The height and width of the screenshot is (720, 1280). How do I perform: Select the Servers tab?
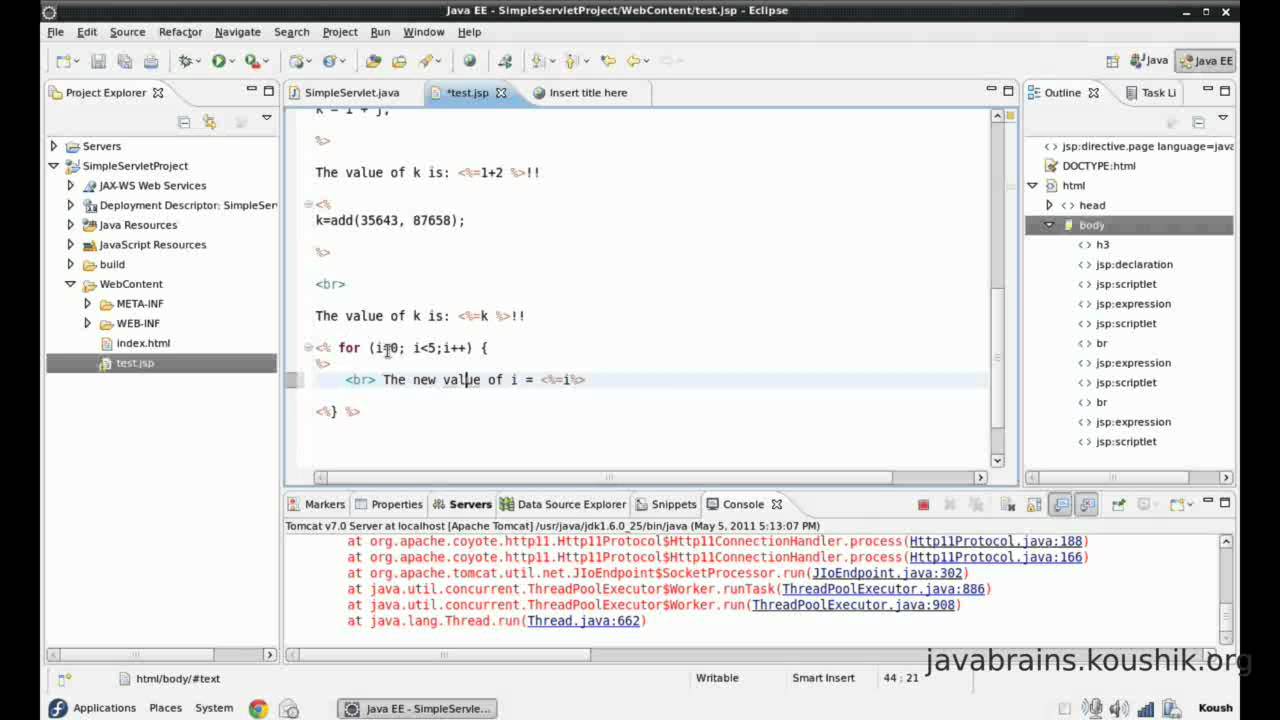click(x=461, y=505)
